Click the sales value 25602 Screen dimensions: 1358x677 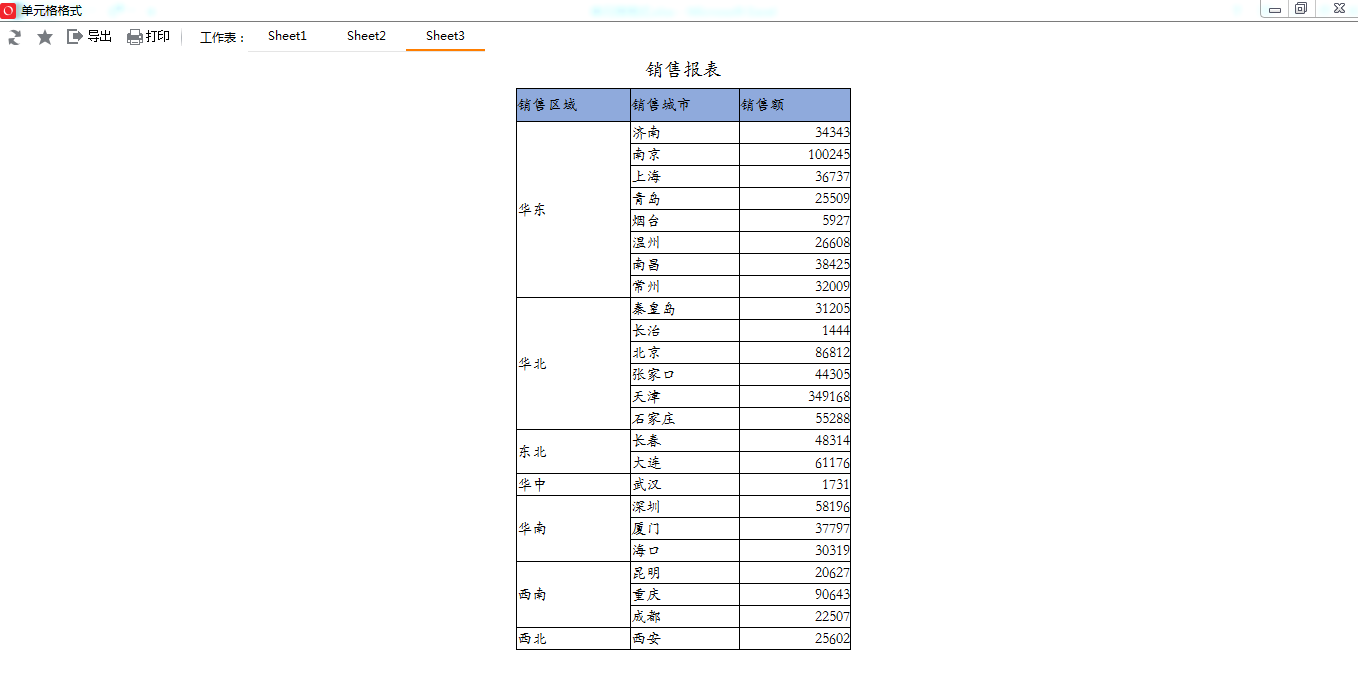tap(832, 639)
